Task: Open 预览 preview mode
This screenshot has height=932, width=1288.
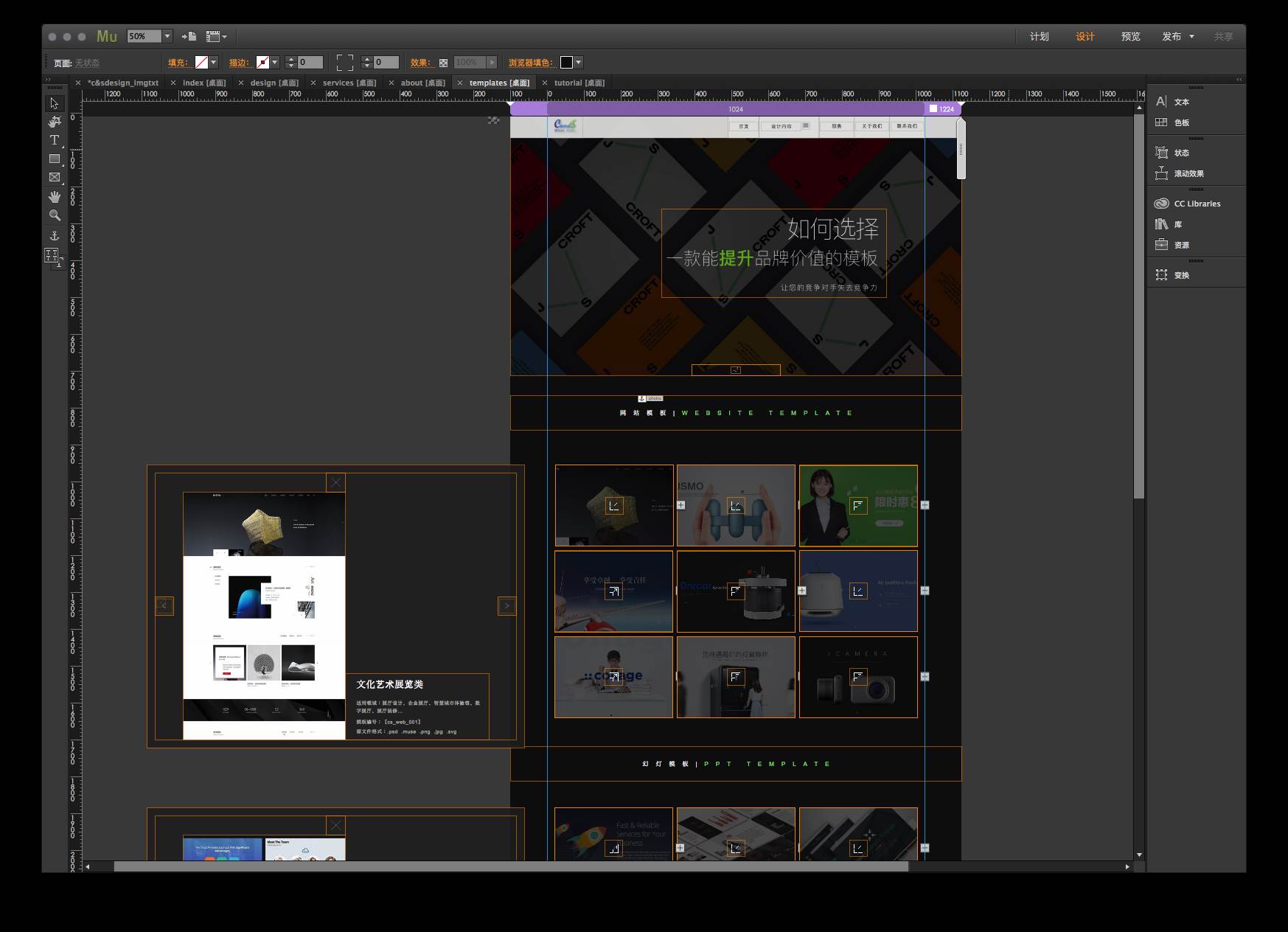Action: (1131, 36)
